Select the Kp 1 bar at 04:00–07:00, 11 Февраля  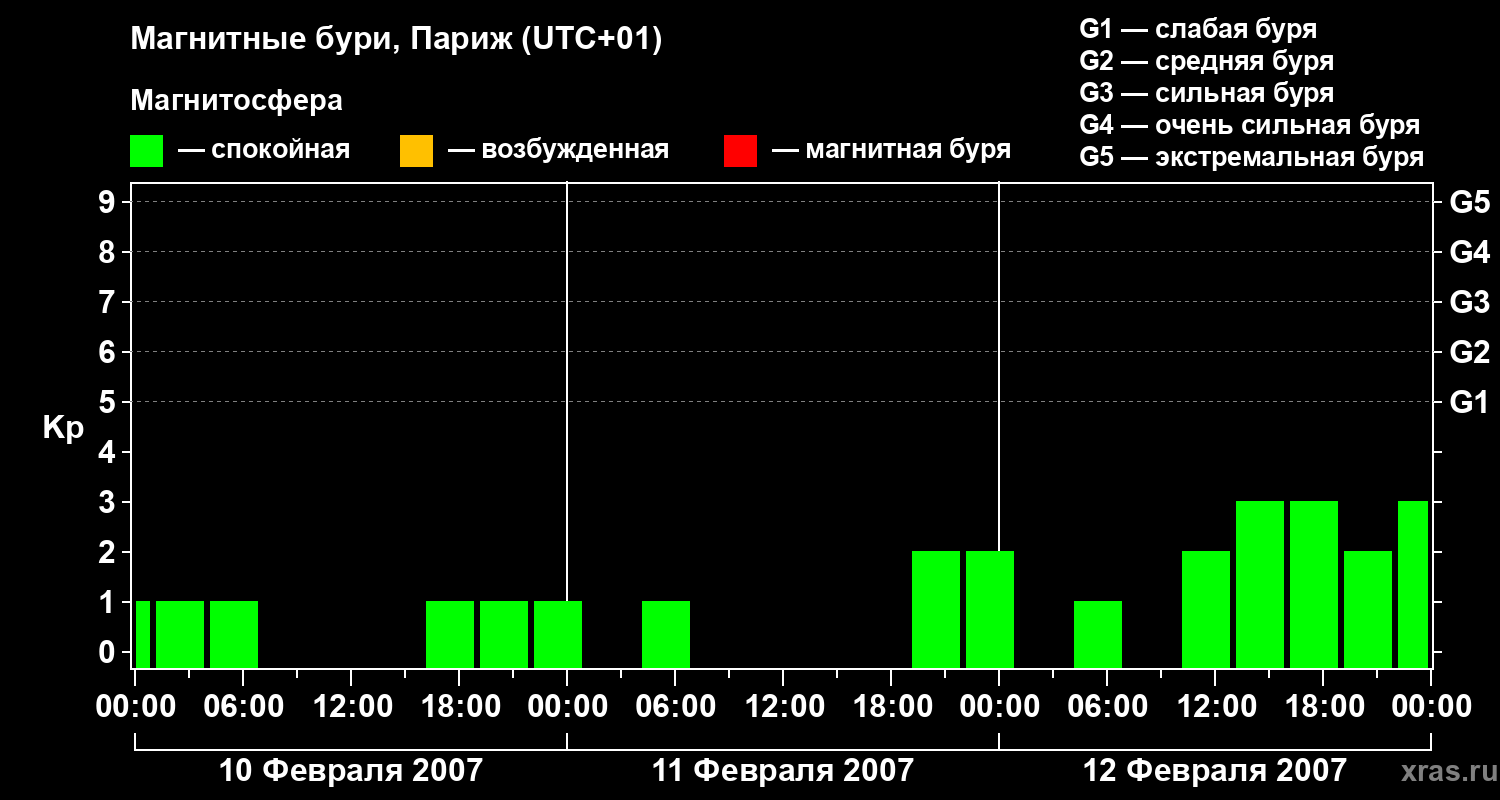point(666,634)
